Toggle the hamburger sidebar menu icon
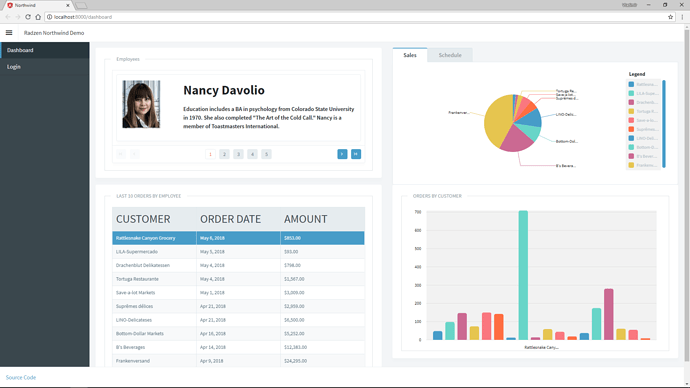 [x=9, y=33]
